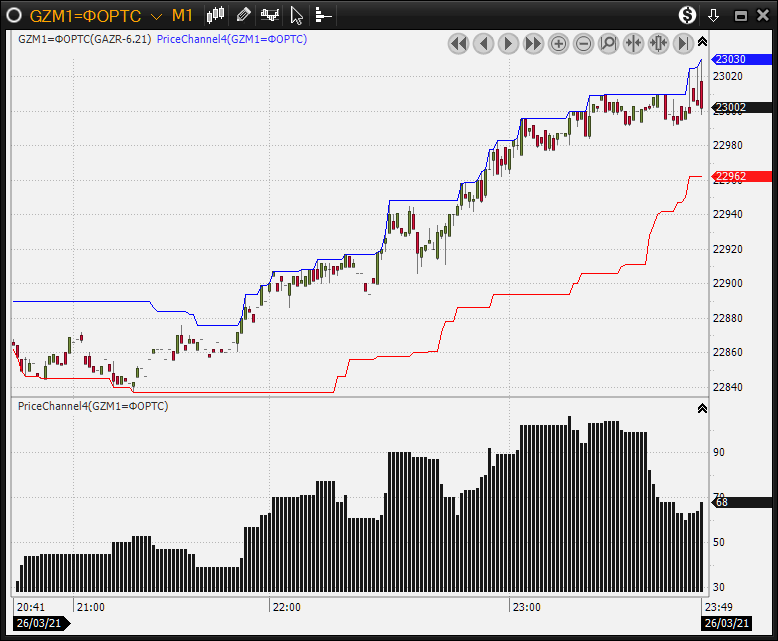778x641 pixels.
Task: Zoom out with the minus button
Action: point(583,43)
